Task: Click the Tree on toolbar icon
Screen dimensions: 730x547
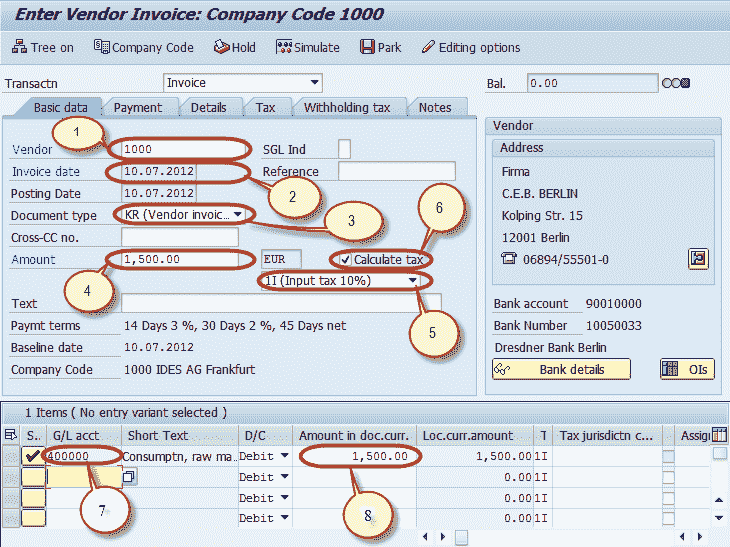Action: [19, 47]
